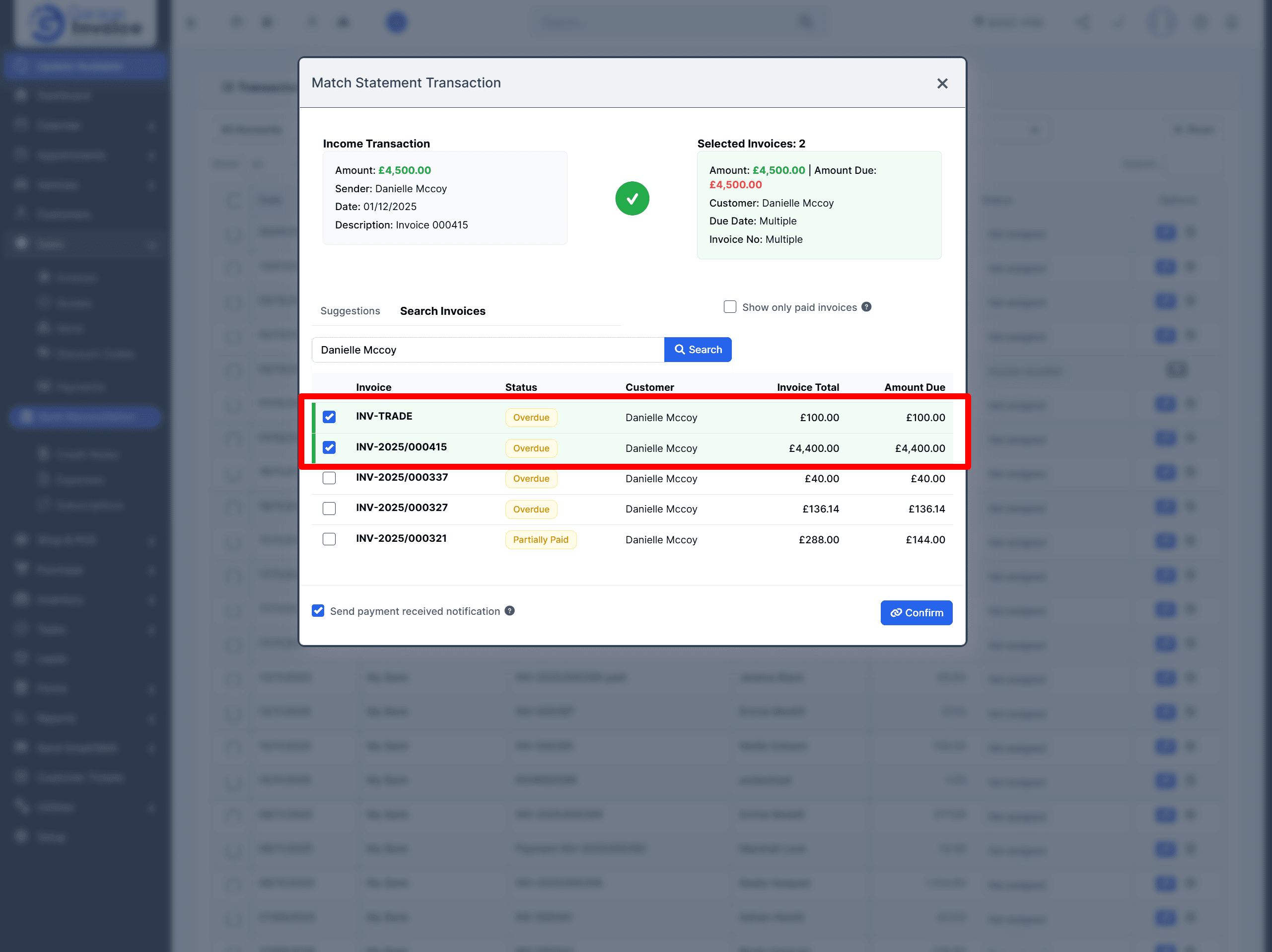The height and width of the screenshot is (952, 1272).
Task: Uncheck the INV-TRADE invoice checkbox
Action: tap(329, 417)
